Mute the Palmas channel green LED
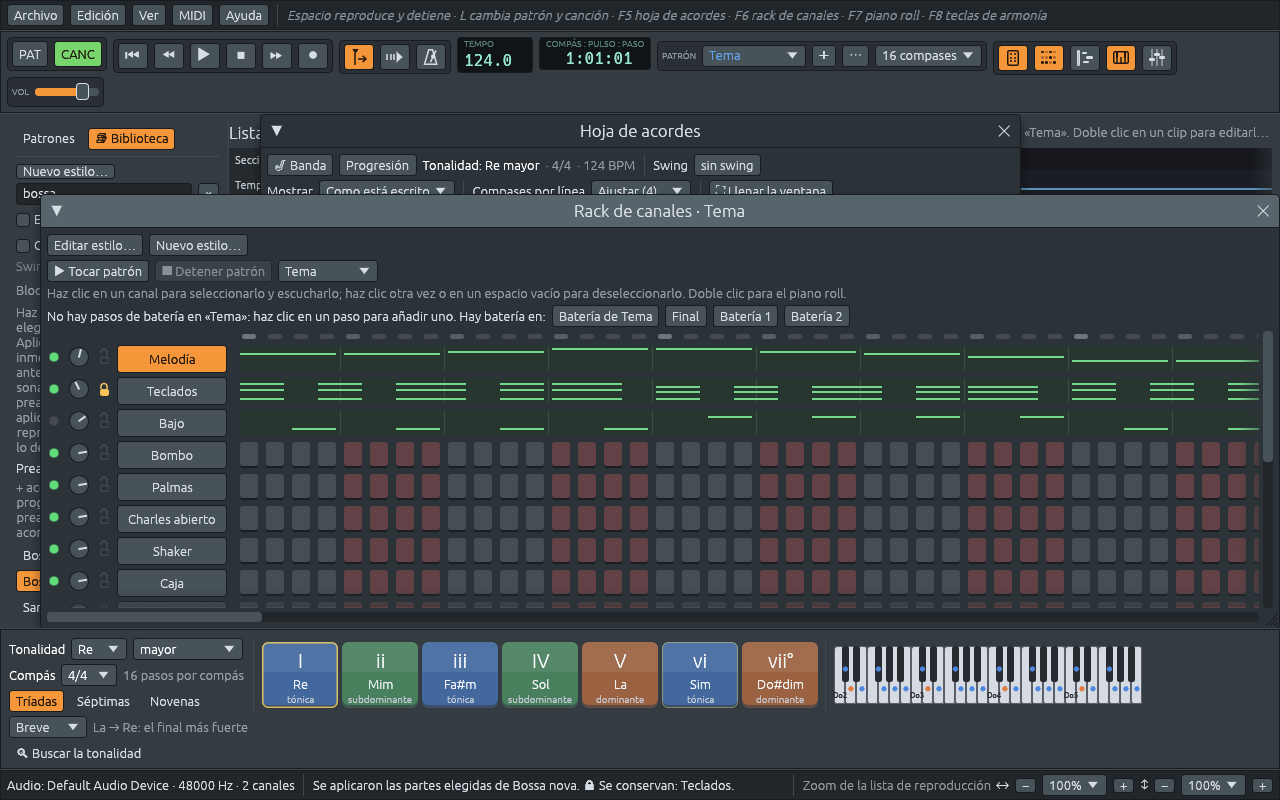Viewport: 1280px width, 800px height. [x=54, y=485]
